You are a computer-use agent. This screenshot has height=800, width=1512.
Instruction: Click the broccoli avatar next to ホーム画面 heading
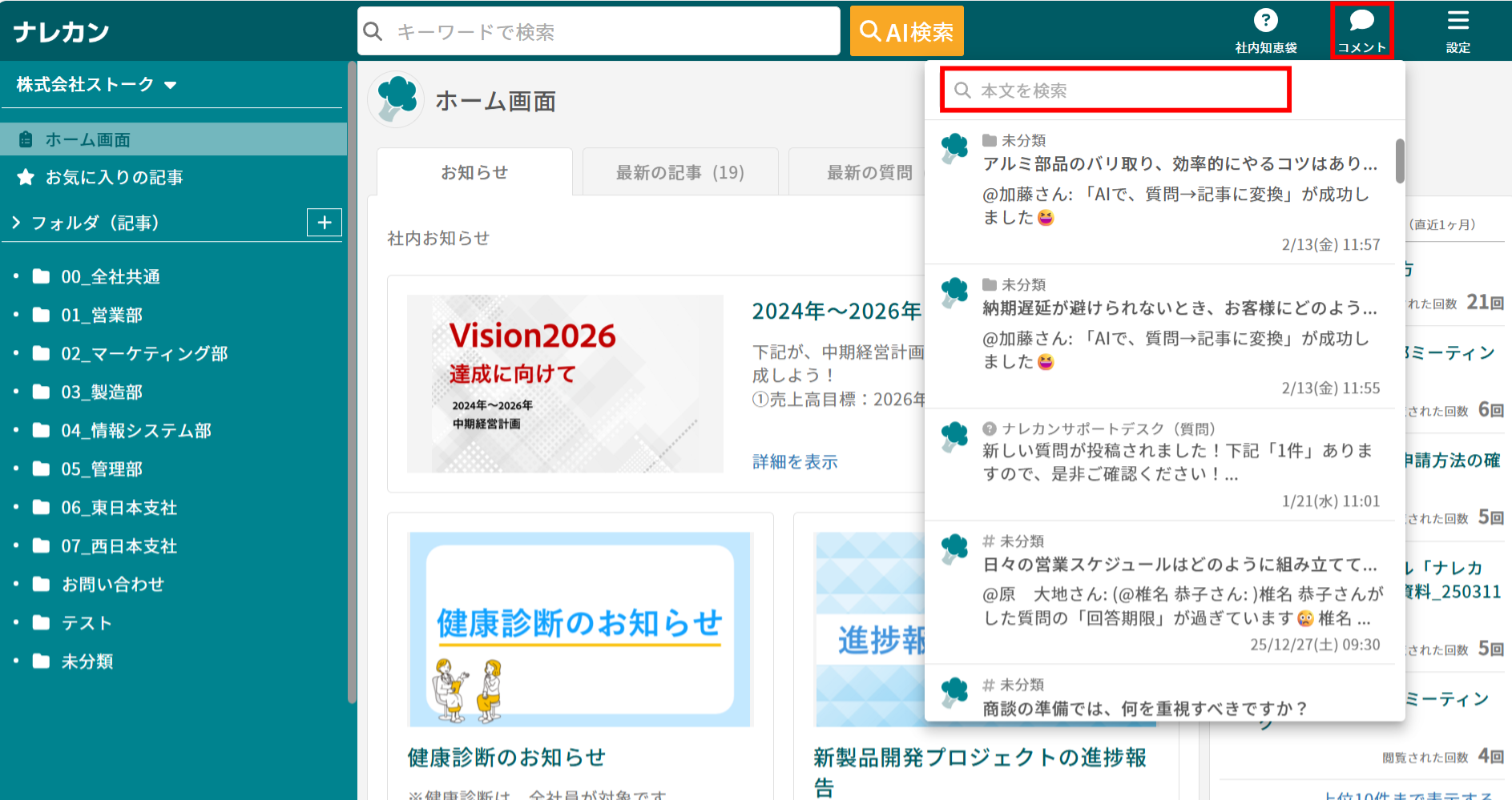pos(395,98)
